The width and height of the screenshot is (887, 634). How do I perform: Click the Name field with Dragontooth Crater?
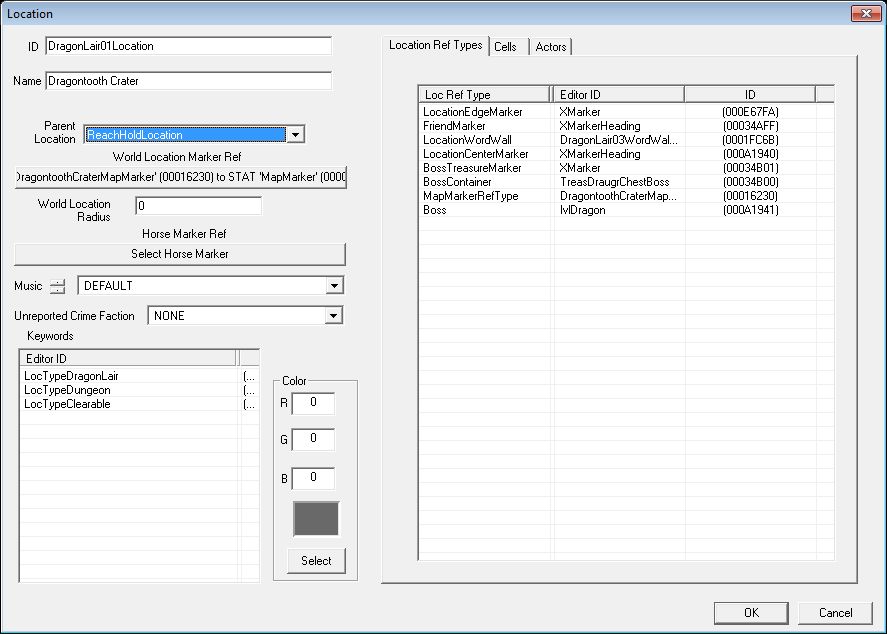(x=188, y=81)
